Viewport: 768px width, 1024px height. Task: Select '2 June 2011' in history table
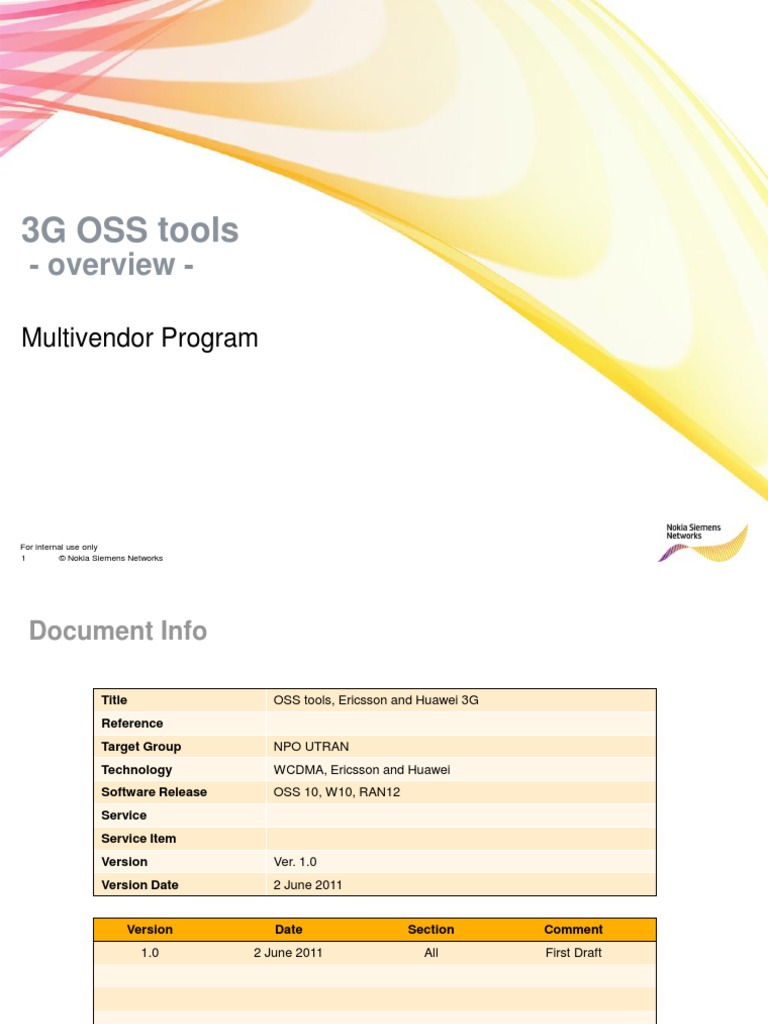pyautogui.click(x=288, y=952)
